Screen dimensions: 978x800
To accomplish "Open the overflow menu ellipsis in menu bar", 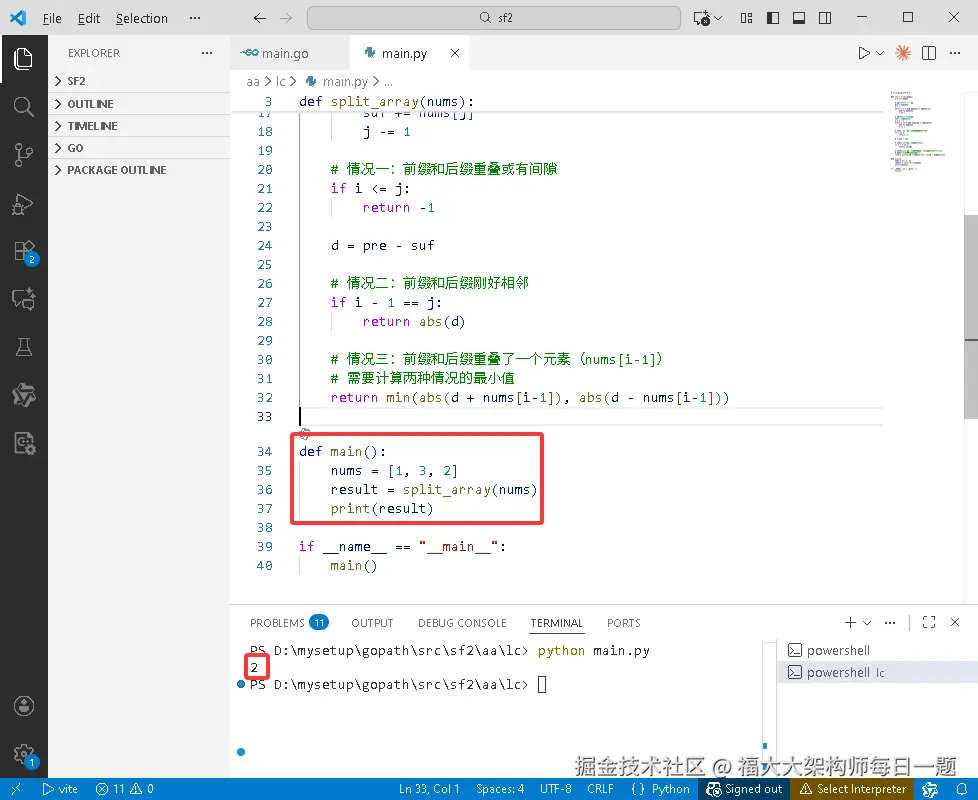I will 195,18.
